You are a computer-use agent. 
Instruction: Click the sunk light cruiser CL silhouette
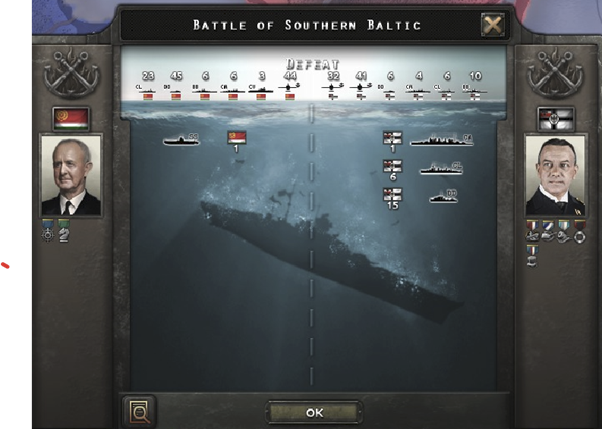(441, 168)
